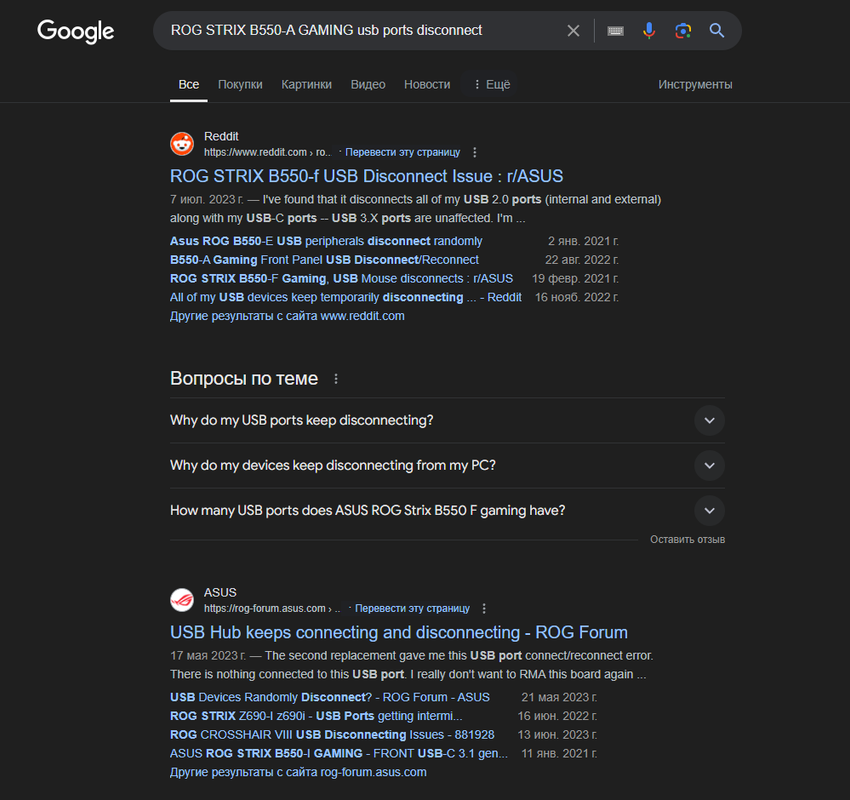Screen dimensions: 850x800
Task: Click the magnifier search icon
Action: [x=717, y=31]
